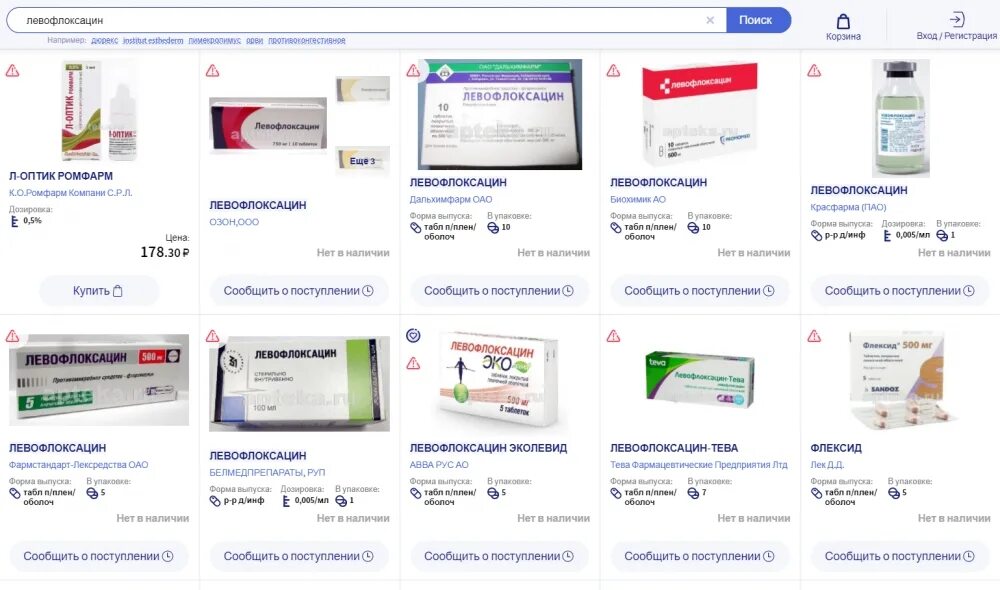The image size is (1000, 590).
Task: Click Сообщить о поступлении for Левофлоксацин Эколевид
Action: coord(499,556)
